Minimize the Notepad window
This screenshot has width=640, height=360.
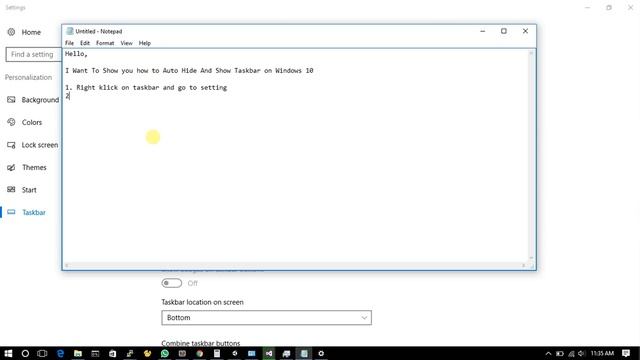pyautogui.click(x=482, y=31)
